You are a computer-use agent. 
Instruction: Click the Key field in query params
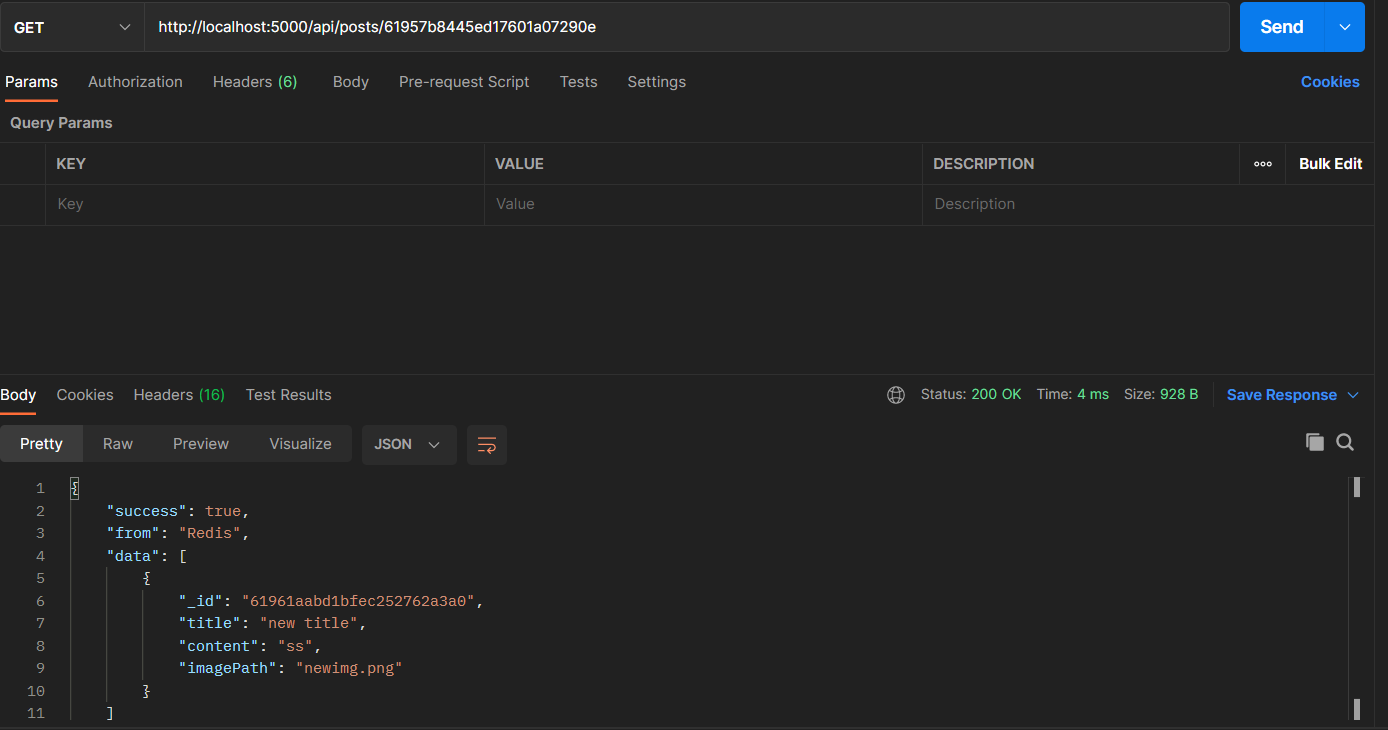pyautogui.click(x=265, y=204)
